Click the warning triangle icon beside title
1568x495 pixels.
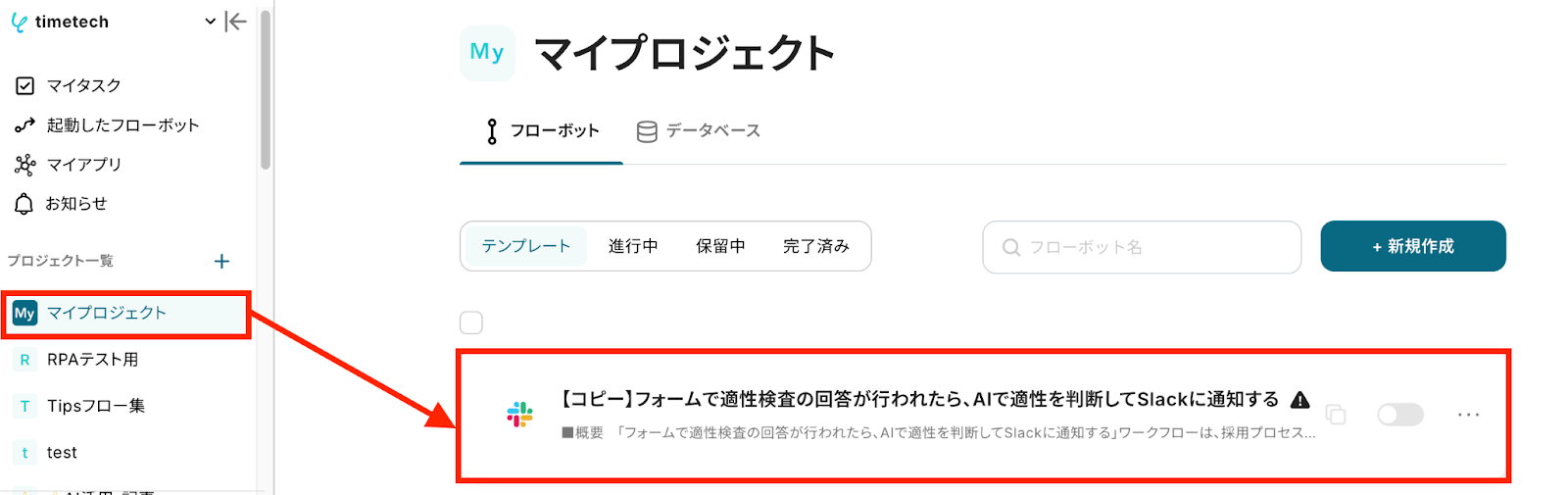1300,400
